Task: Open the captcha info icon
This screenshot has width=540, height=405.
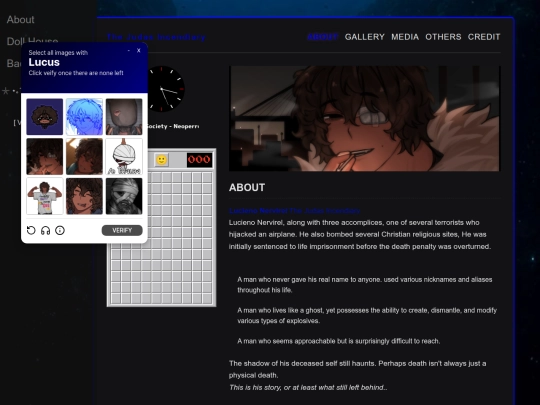Action: [x=60, y=230]
